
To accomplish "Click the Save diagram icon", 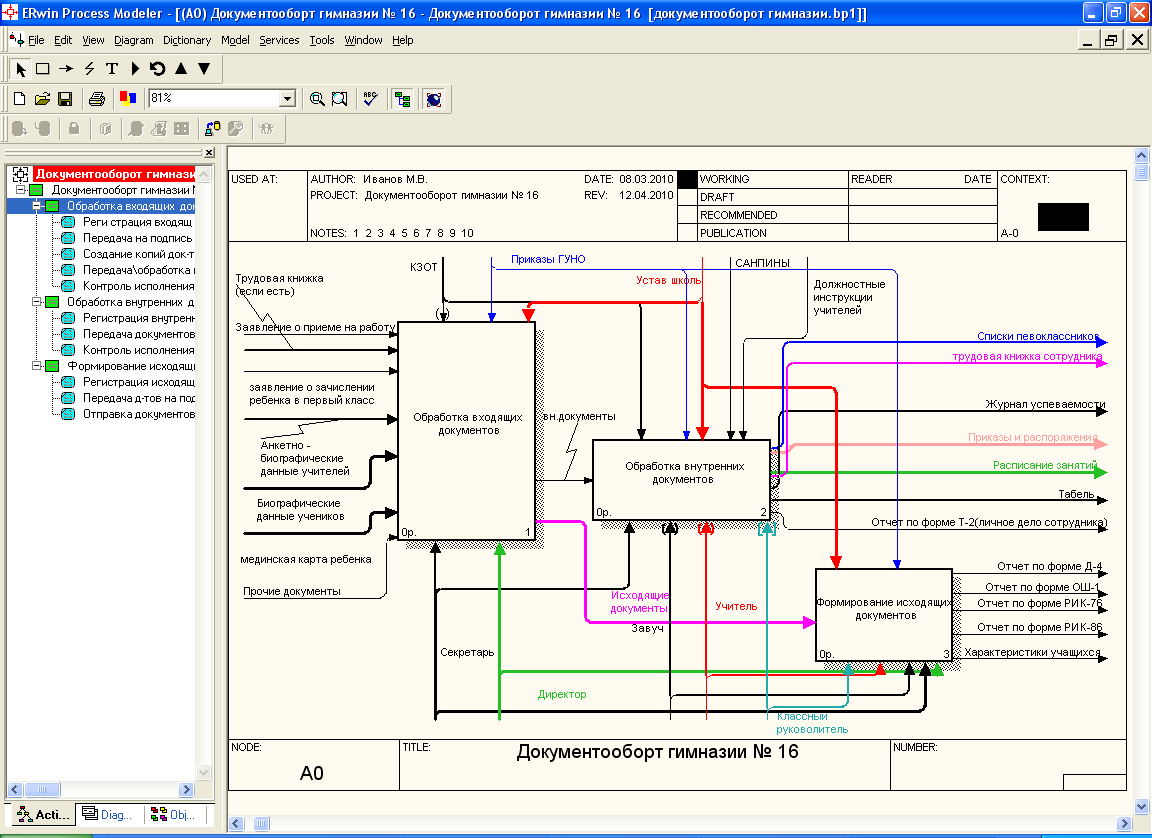I will click(x=65, y=99).
